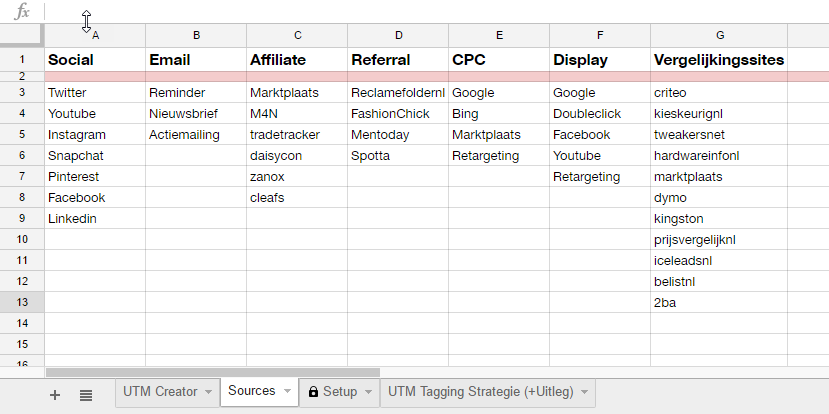Select column G header
Screen dimensions: 829x414
tap(719, 35)
